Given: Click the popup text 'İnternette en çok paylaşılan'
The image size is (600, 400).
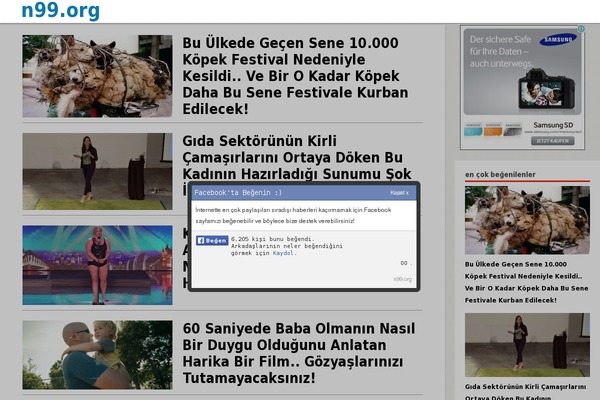Looking at the screenshot, I should [293, 215].
